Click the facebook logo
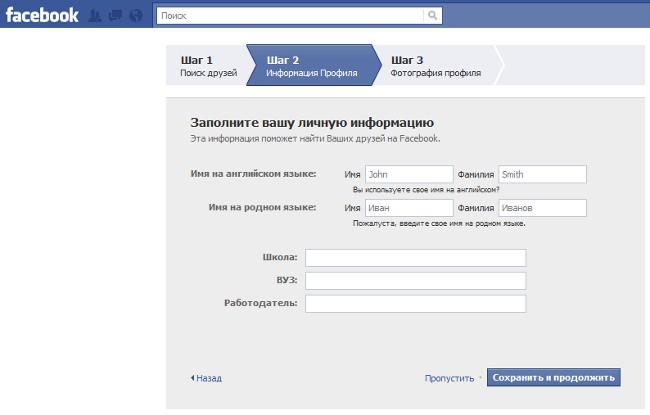 [x=42, y=15]
